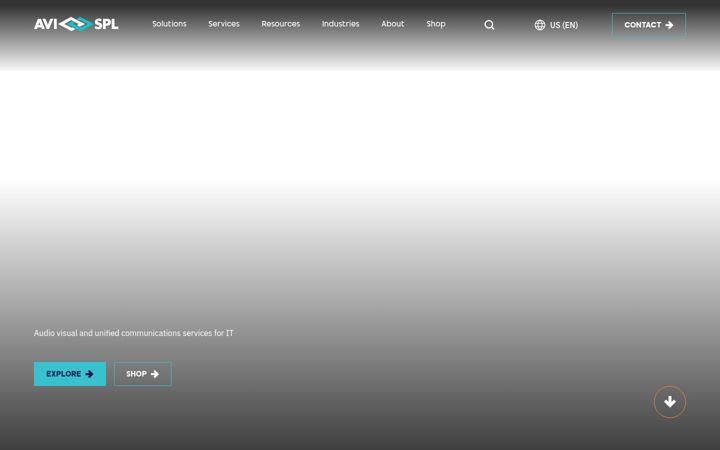
Task: Click the 'Audio visual and unified communications' tagline text
Action: tap(134, 333)
